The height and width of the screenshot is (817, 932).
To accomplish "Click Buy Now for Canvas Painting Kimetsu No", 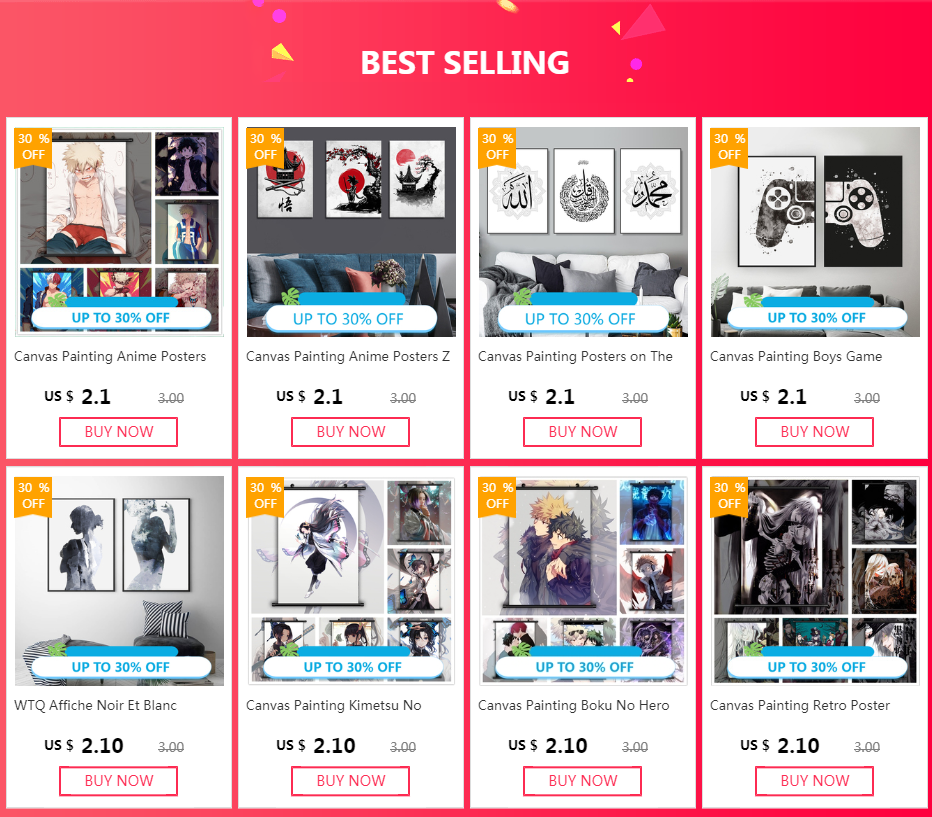I will click(x=350, y=781).
